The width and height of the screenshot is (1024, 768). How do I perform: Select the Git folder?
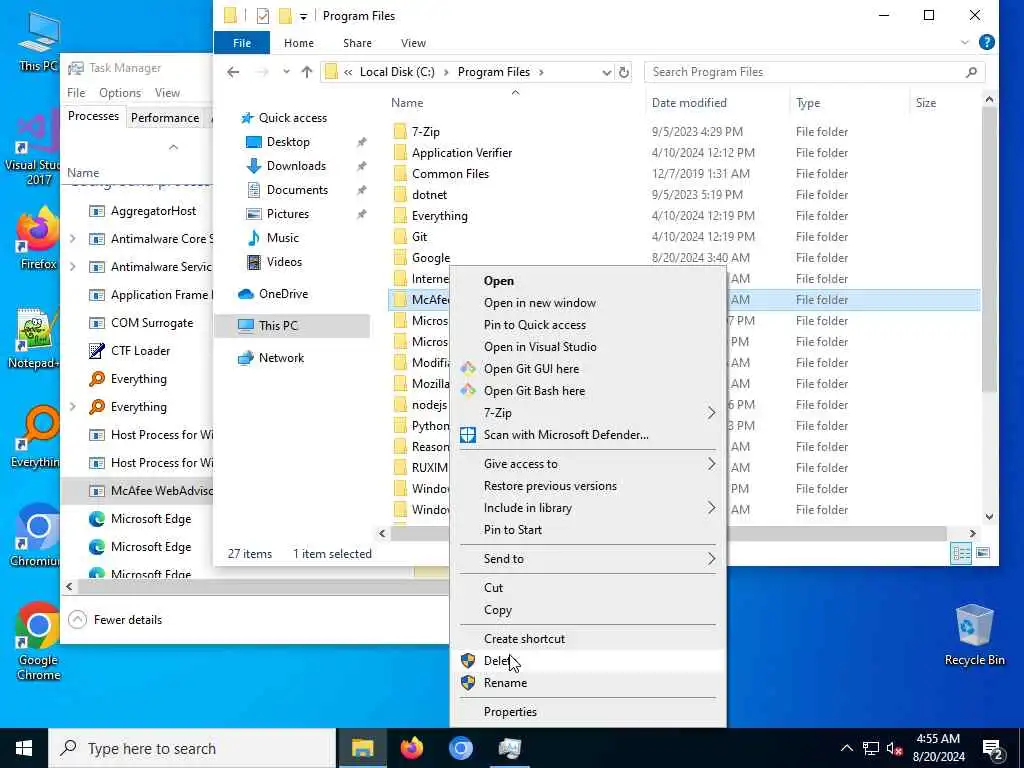(419, 236)
